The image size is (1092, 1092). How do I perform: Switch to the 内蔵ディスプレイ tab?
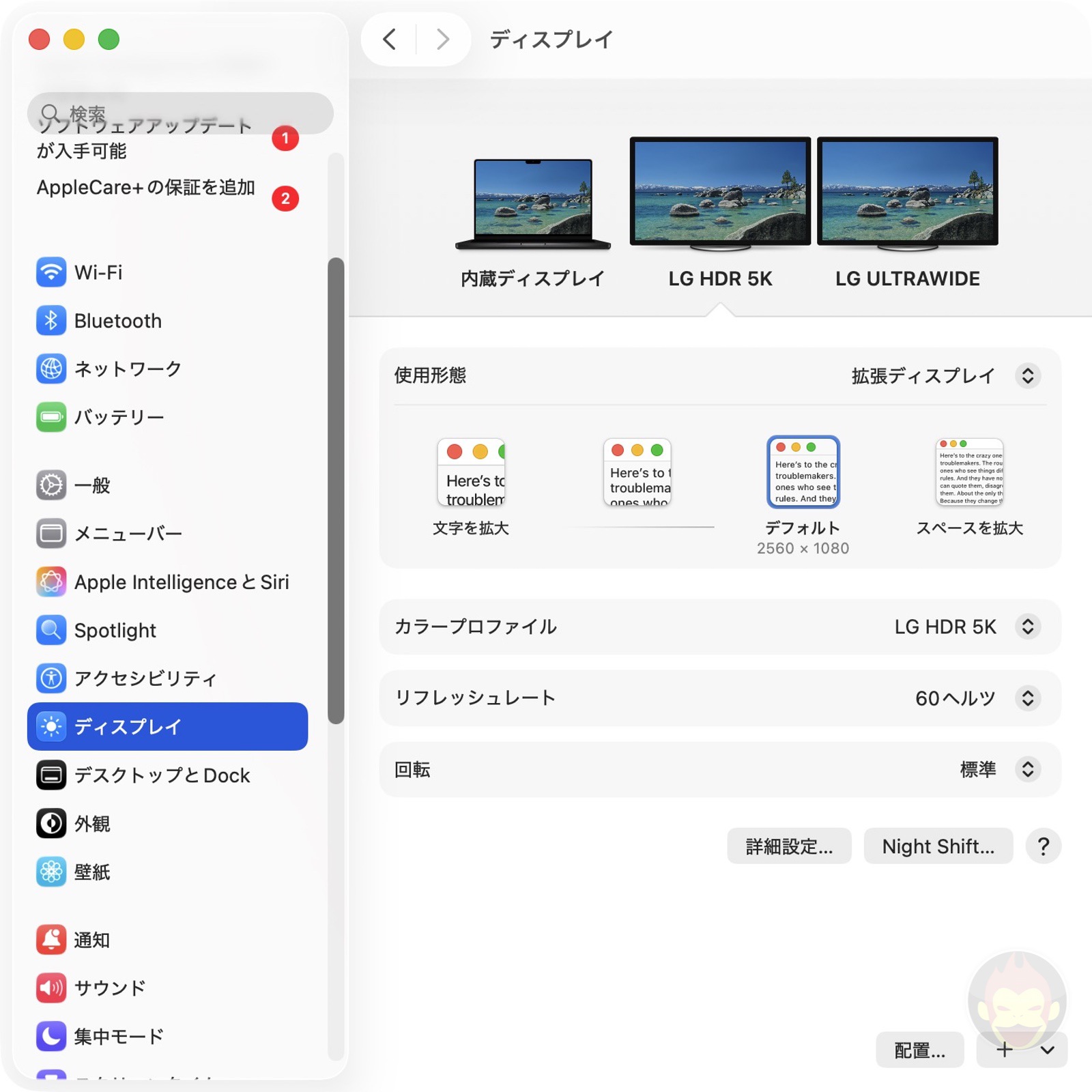[533, 205]
